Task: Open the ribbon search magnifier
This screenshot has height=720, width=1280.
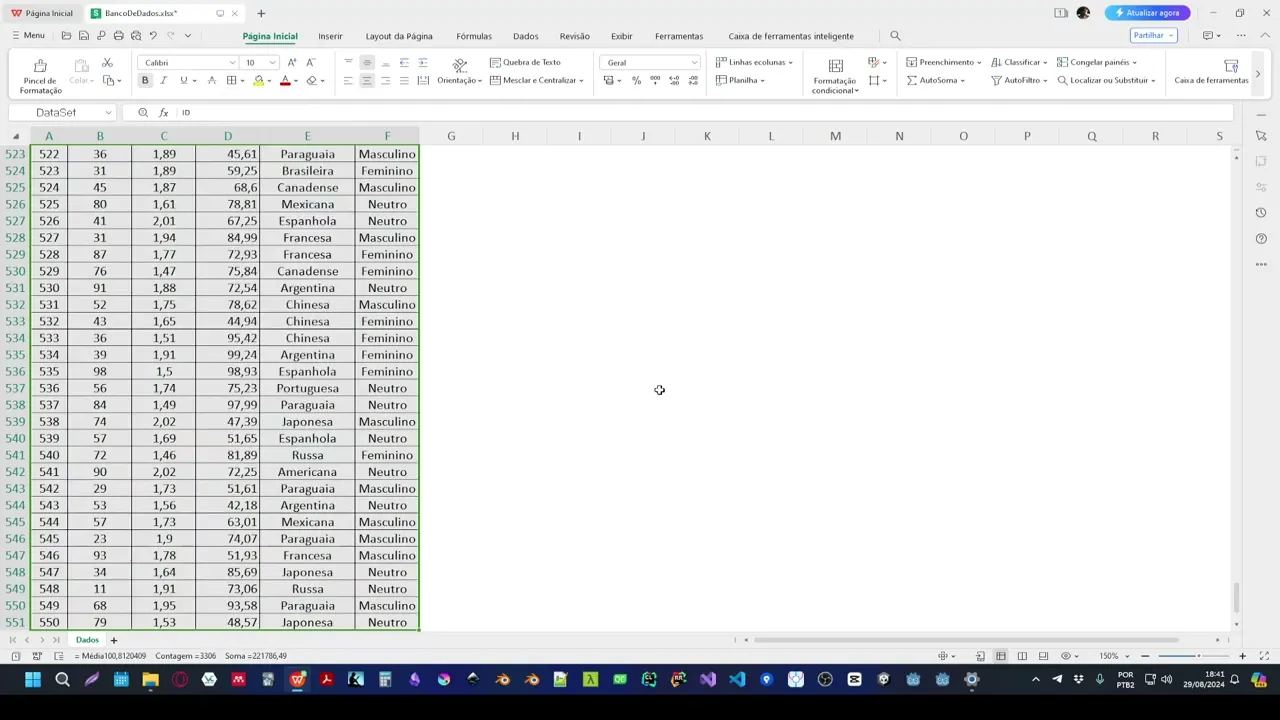Action: click(x=895, y=36)
